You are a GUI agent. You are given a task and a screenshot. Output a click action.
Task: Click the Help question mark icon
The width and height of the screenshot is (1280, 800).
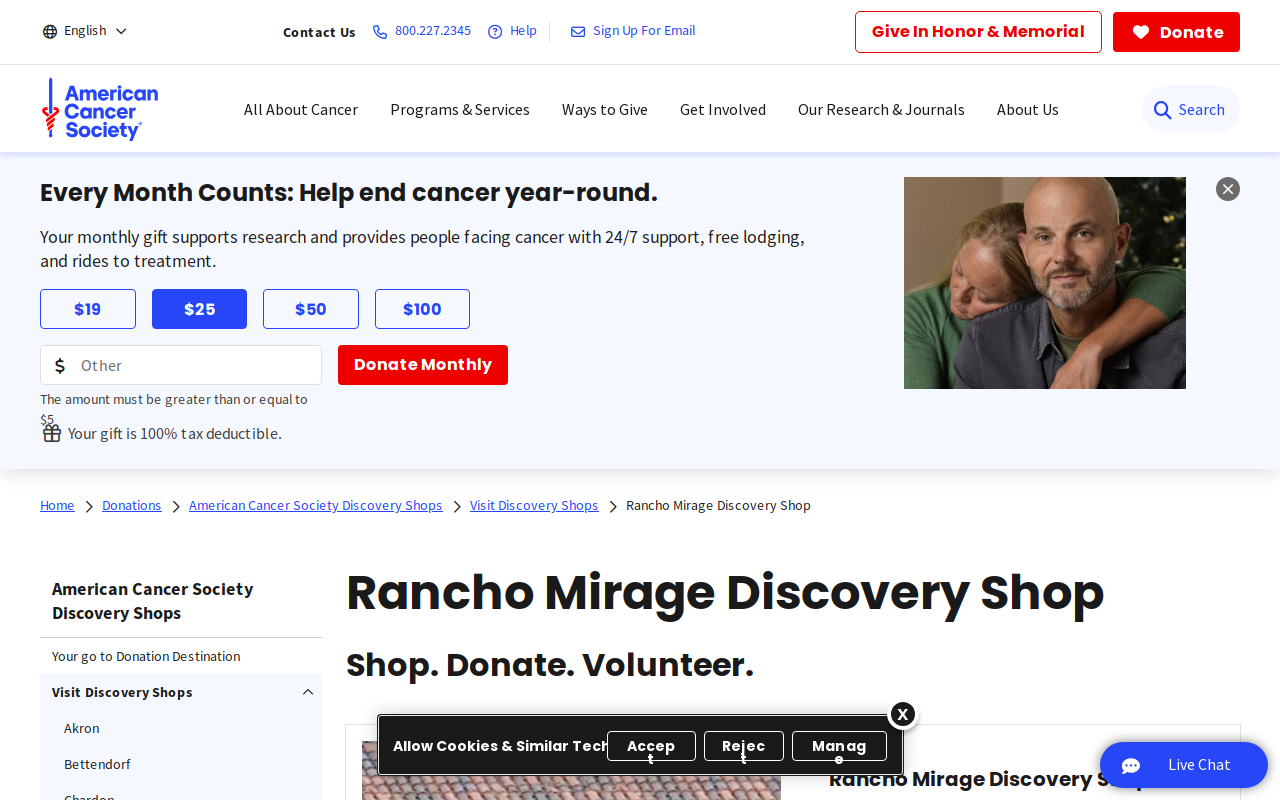click(x=495, y=32)
